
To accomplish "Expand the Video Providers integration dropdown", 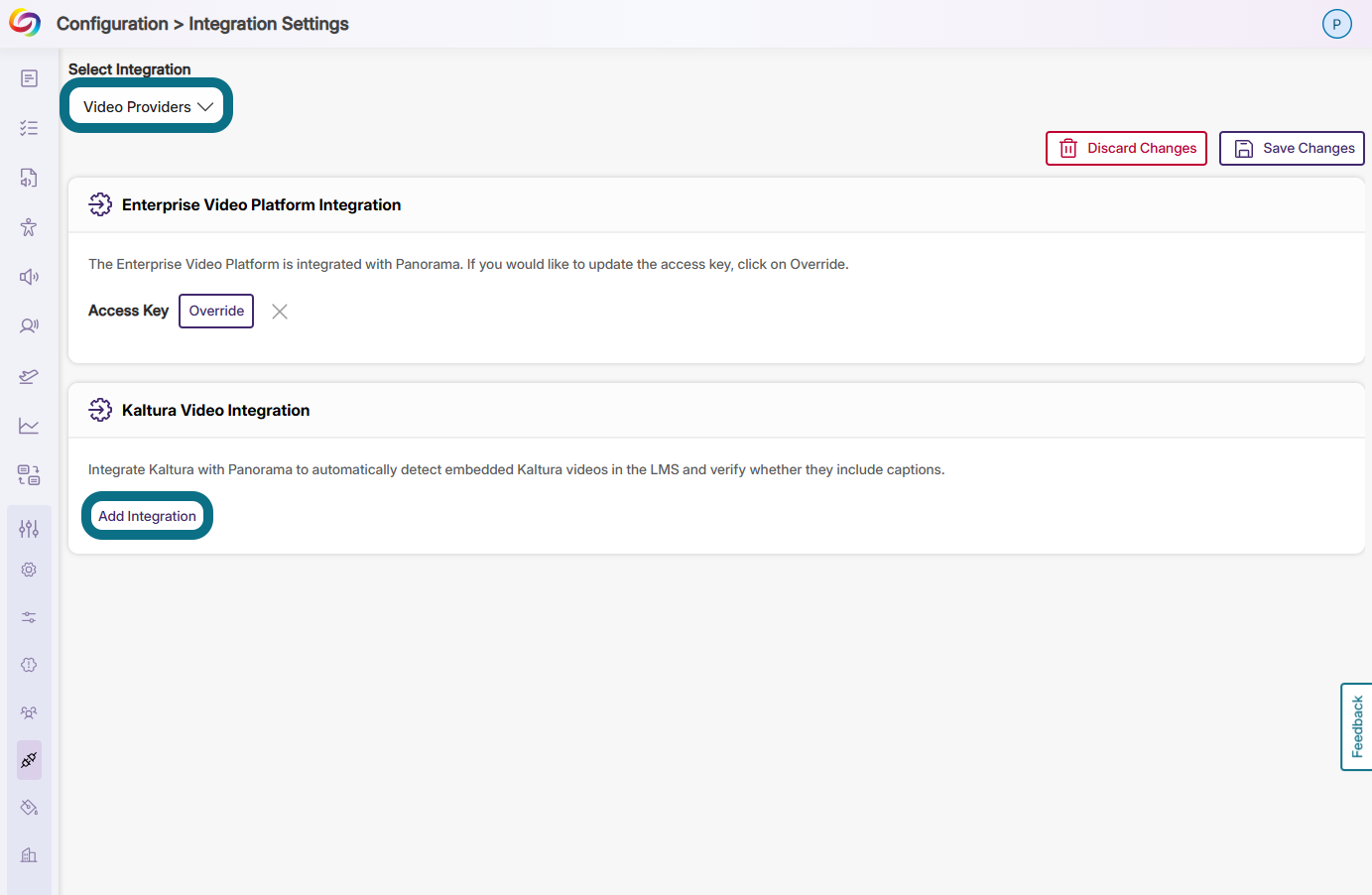I will click(147, 106).
